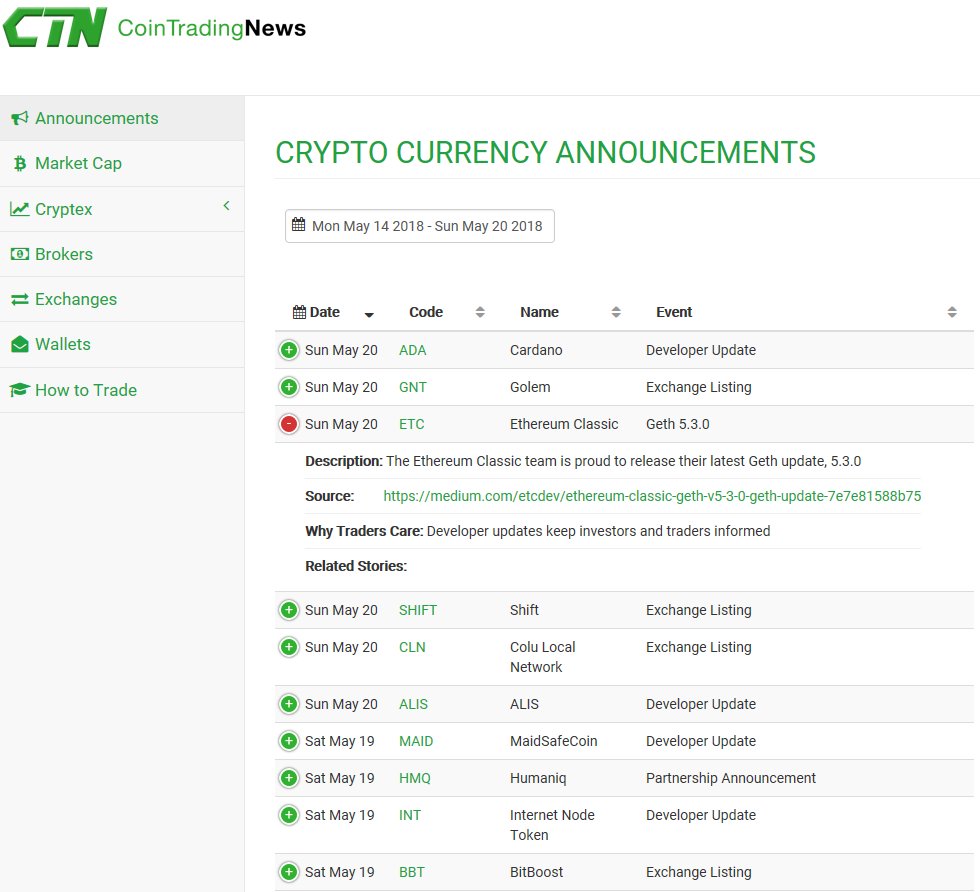Click the calendar icon in date range picker
Viewport: 980px width, 892px height.
299,225
